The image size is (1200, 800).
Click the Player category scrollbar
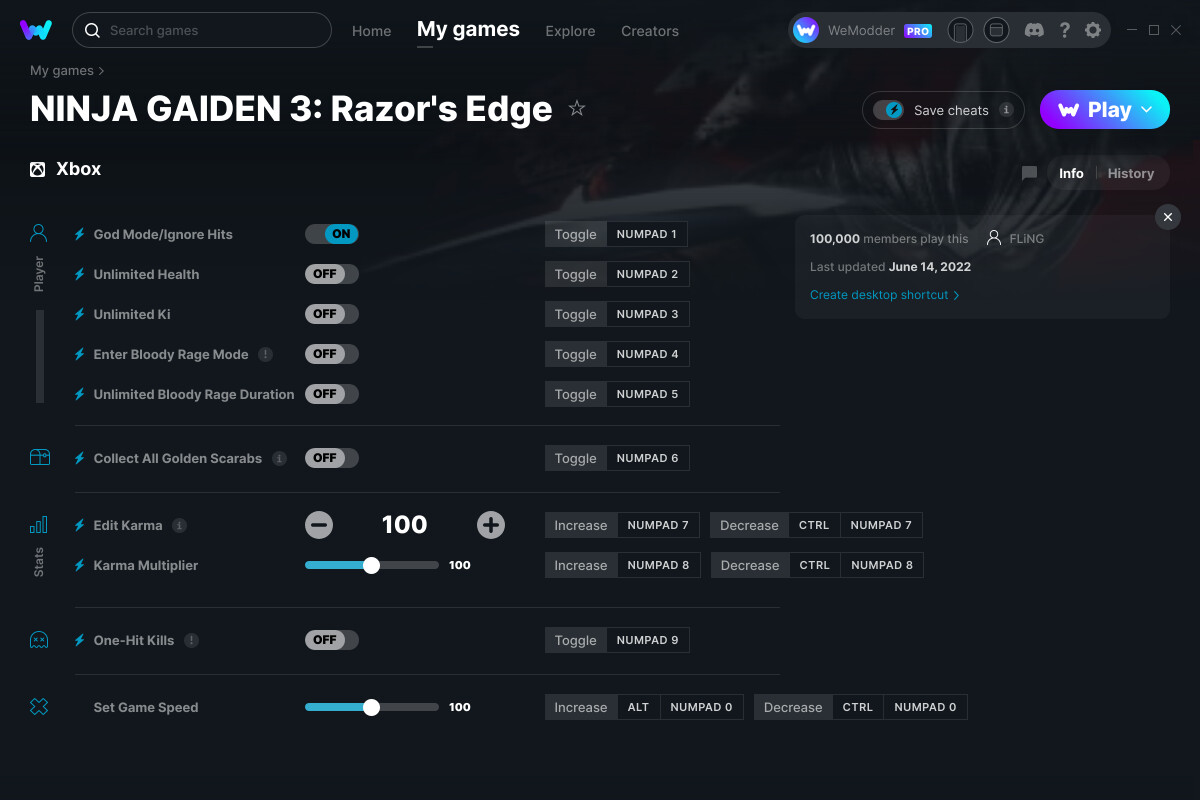(40, 356)
